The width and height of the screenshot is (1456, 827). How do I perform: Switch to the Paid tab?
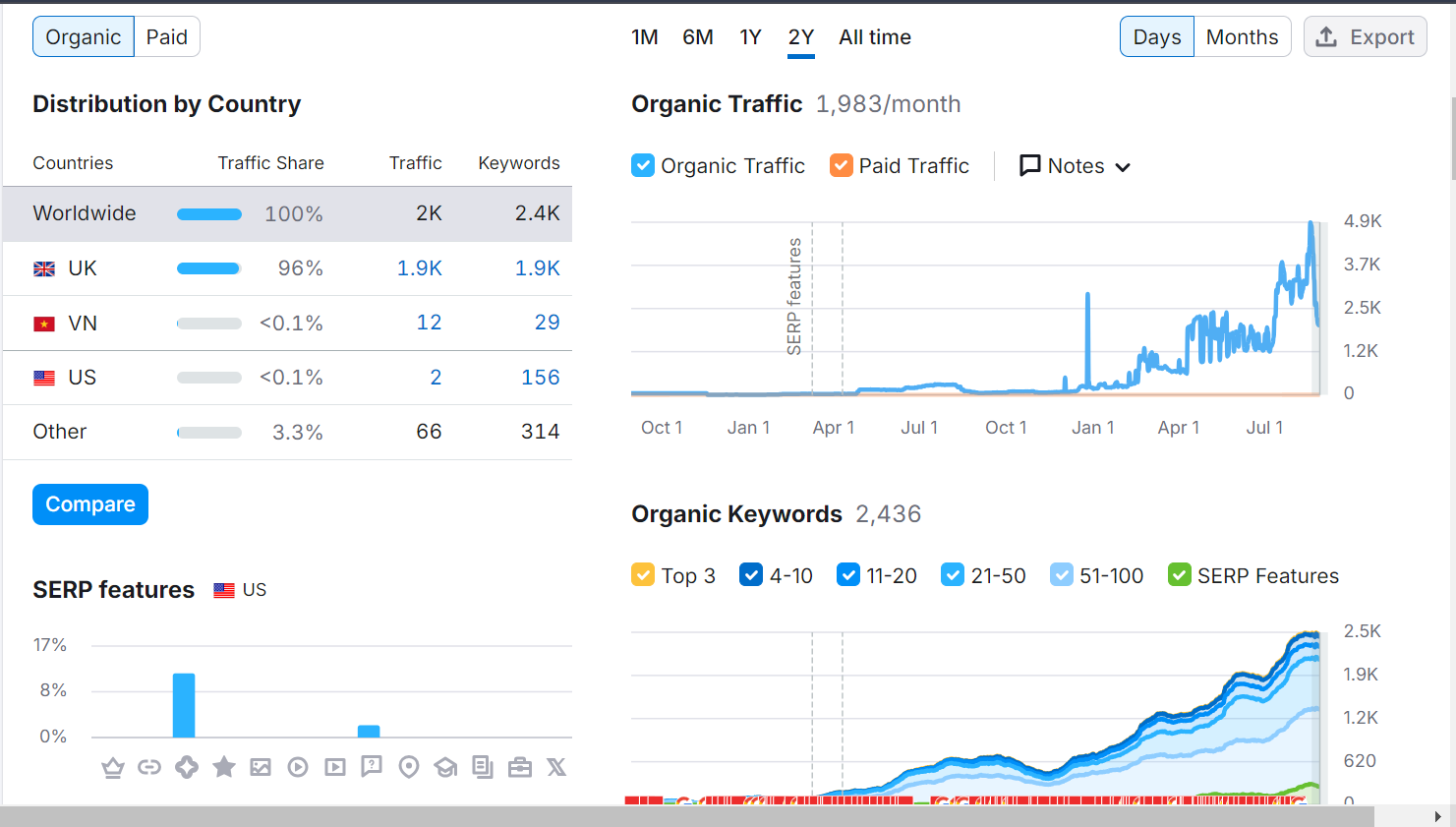[167, 37]
